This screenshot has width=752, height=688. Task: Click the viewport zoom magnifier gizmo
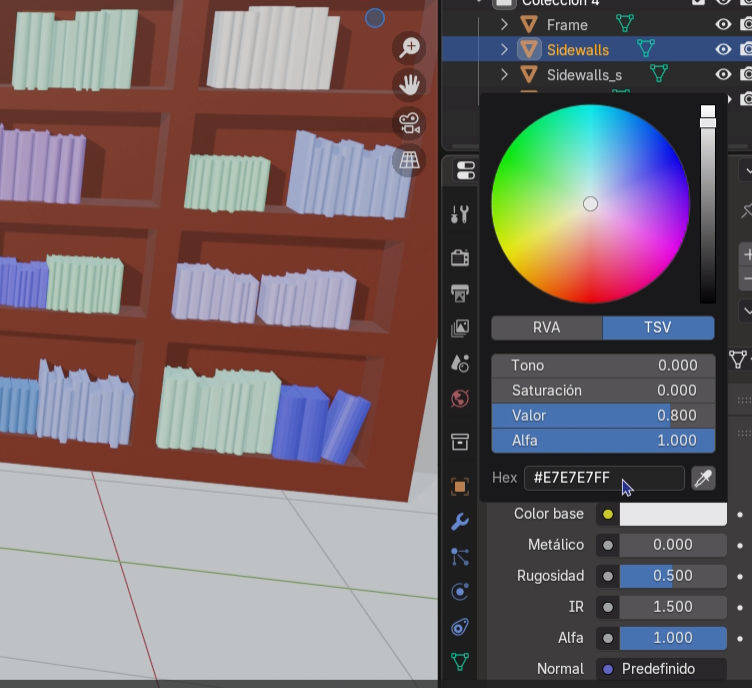click(409, 47)
